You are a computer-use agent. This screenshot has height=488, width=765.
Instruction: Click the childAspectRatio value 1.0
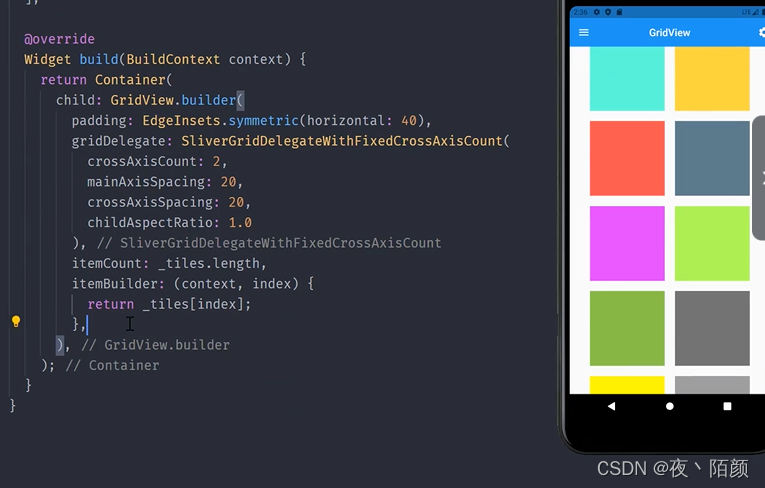point(240,223)
